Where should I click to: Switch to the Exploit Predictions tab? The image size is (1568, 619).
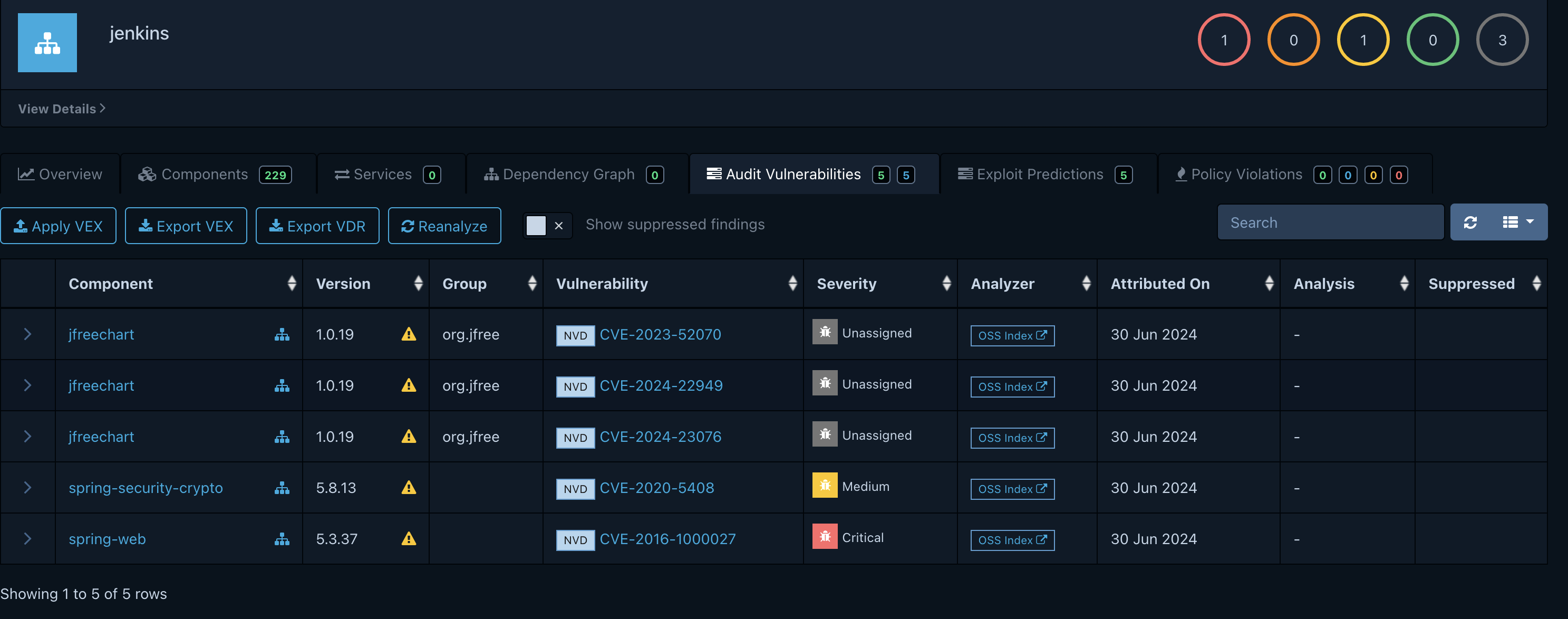point(1048,175)
